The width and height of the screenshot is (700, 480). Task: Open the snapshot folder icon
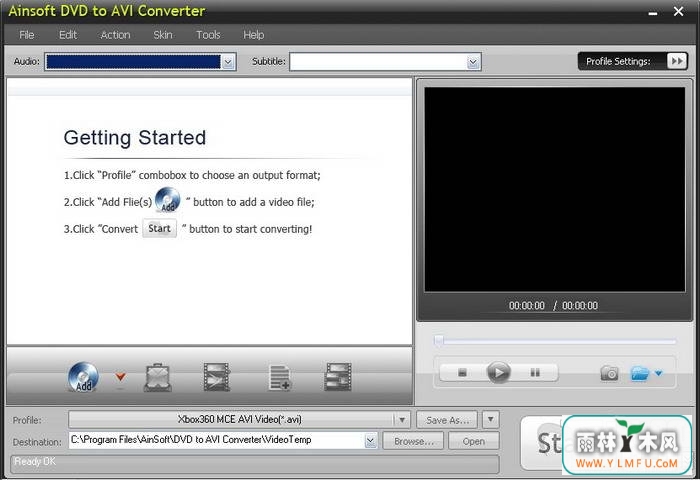(640, 373)
